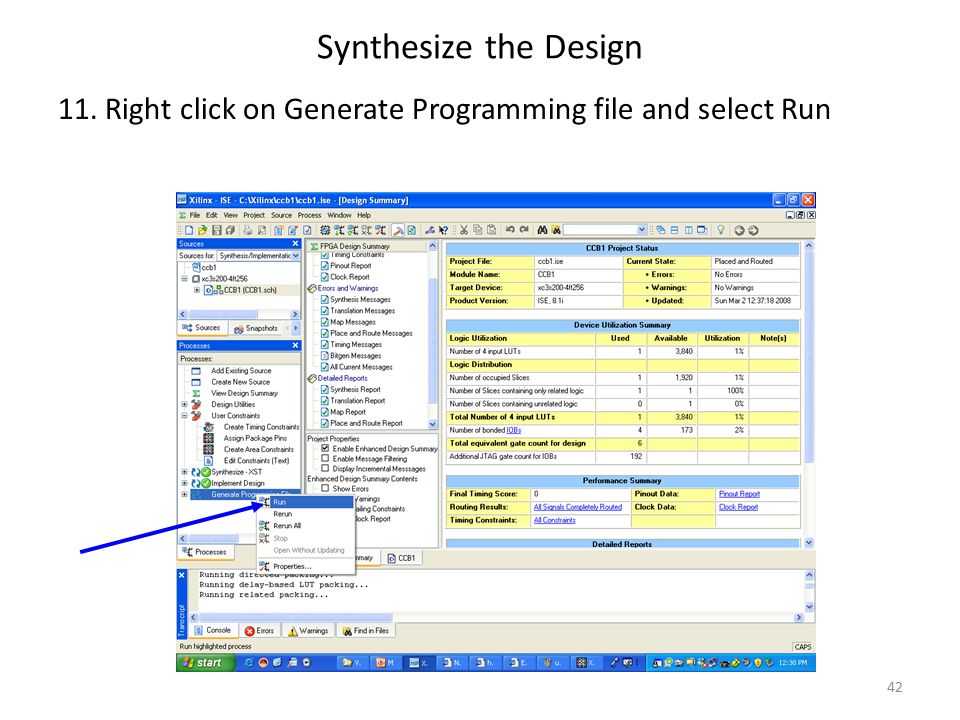Click the design summary tree vertical scrollbar
This screenshot has height=720, width=960.
pos(433,335)
